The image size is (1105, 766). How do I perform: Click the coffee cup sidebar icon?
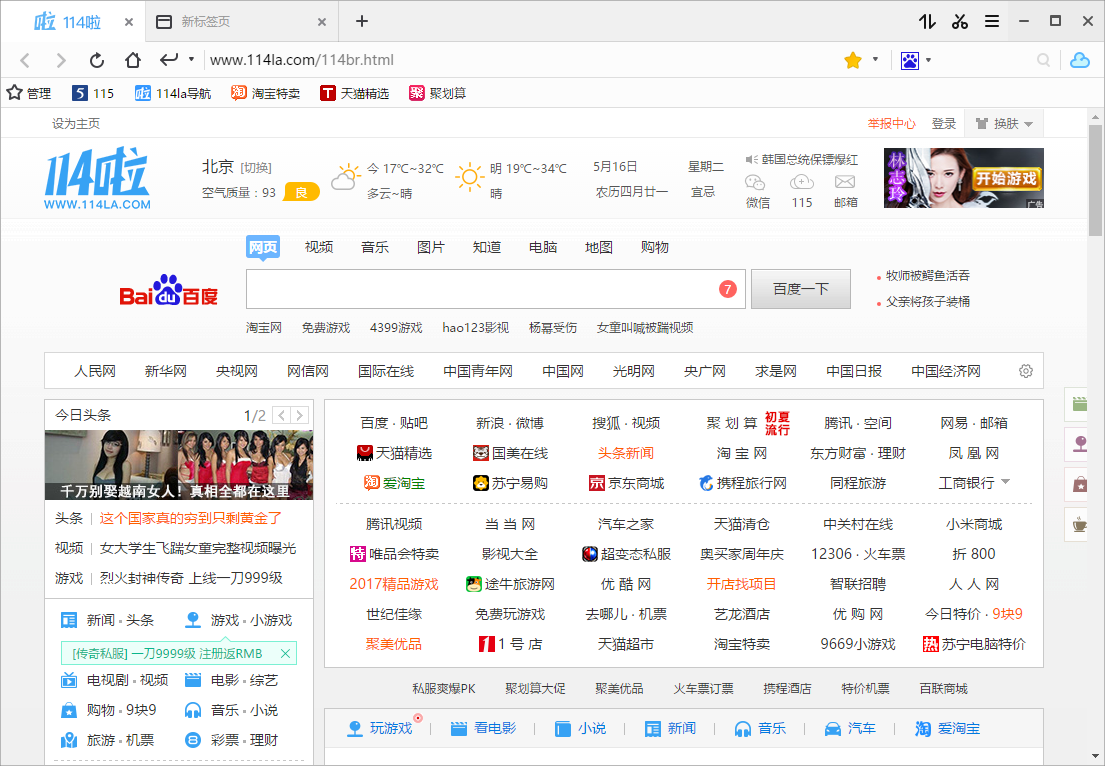pyautogui.click(x=1079, y=524)
